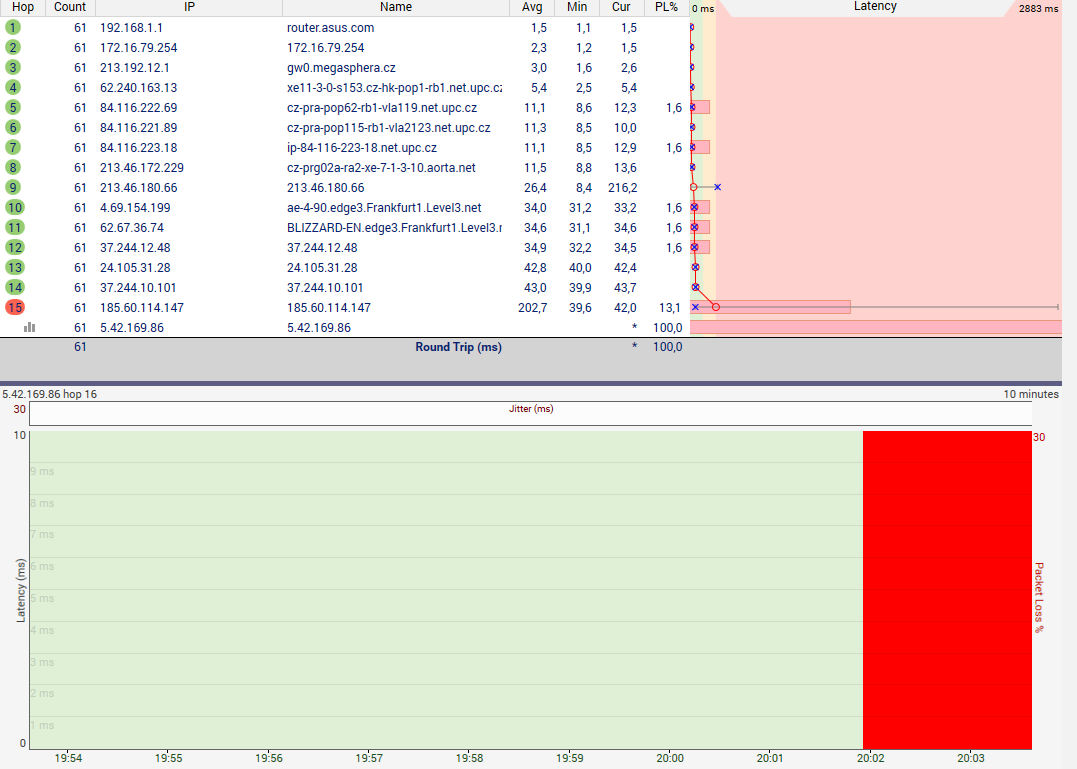Select cz-pra-pop115-rb1-vla2123.net.upc.cz name

click(389, 128)
